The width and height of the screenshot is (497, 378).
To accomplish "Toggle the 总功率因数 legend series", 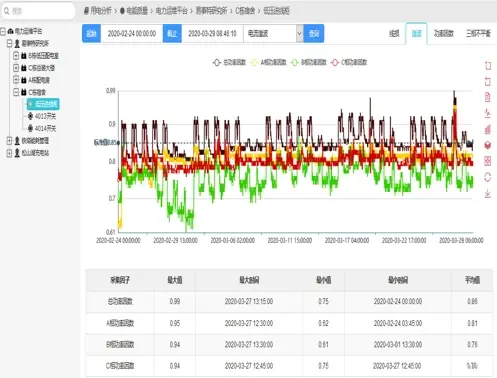I will coord(229,62).
